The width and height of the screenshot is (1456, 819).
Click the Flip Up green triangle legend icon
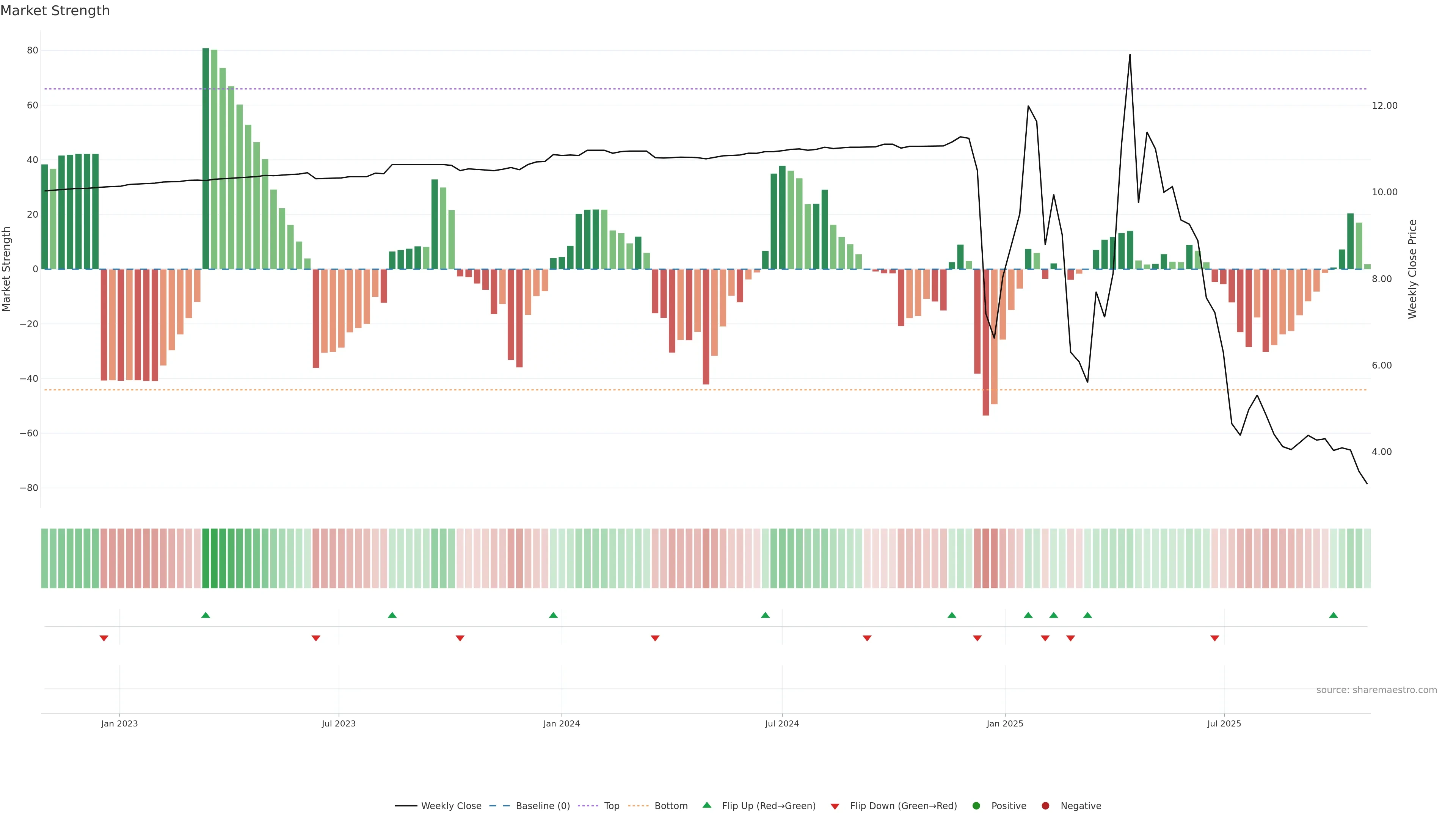[706, 805]
